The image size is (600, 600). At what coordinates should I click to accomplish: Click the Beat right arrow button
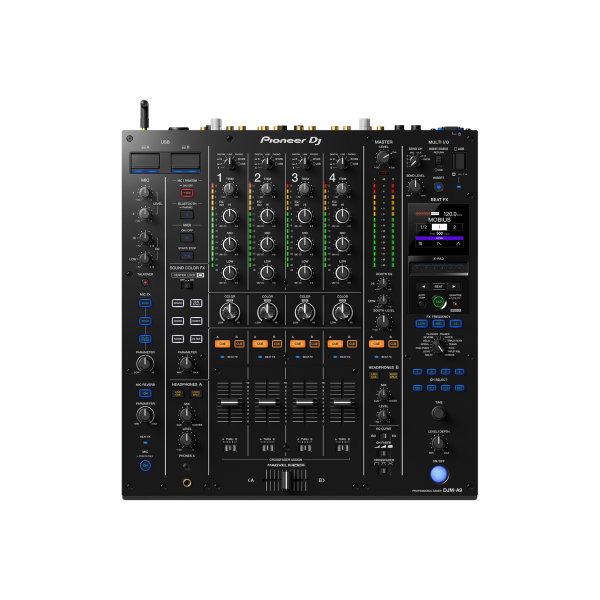coord(454,286)
